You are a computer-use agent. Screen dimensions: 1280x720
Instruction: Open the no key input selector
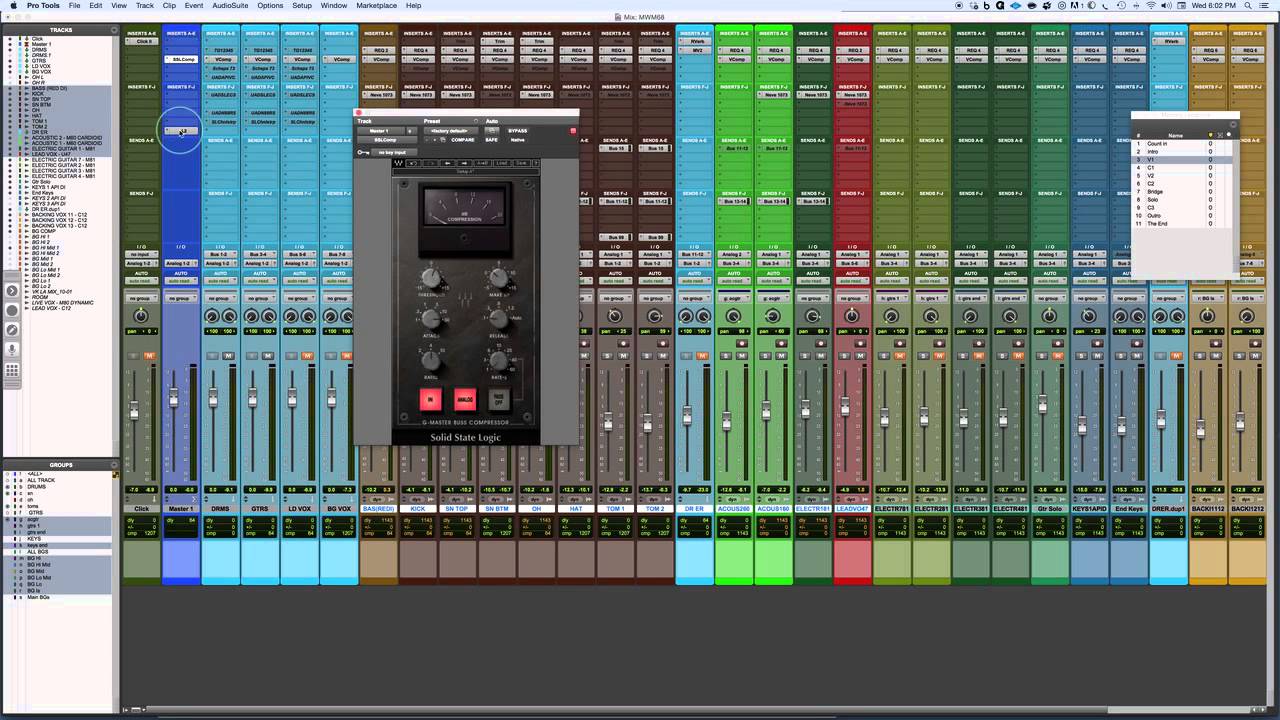pos(394,153)
